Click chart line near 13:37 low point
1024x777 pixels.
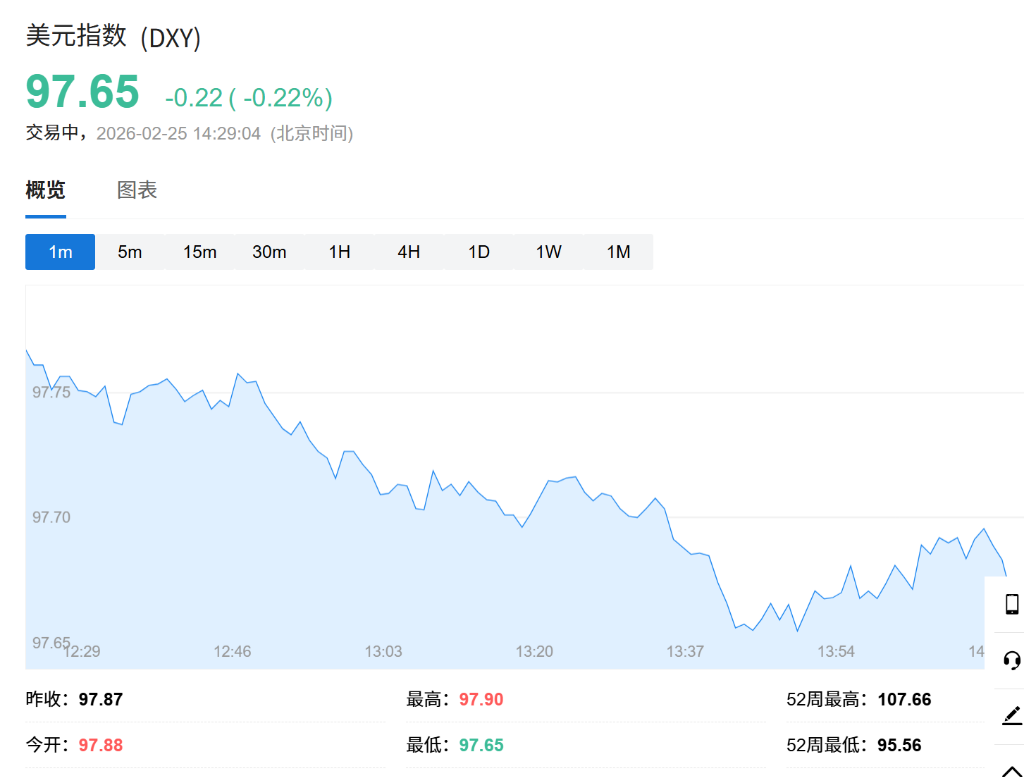click(x=736, y=627)
